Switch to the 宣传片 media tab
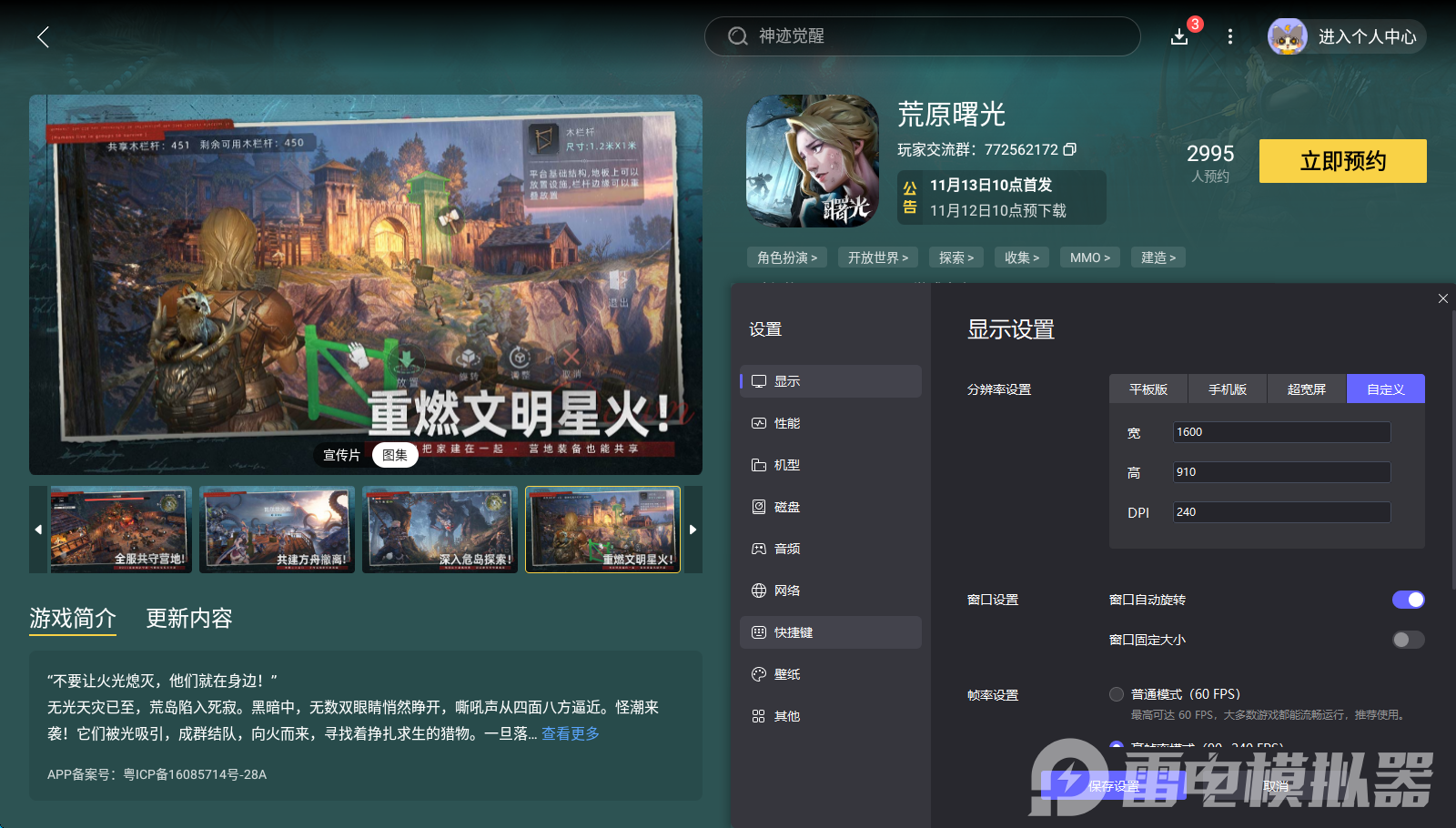The width and height of the screenshot is (1456, 828). point(341,454)
